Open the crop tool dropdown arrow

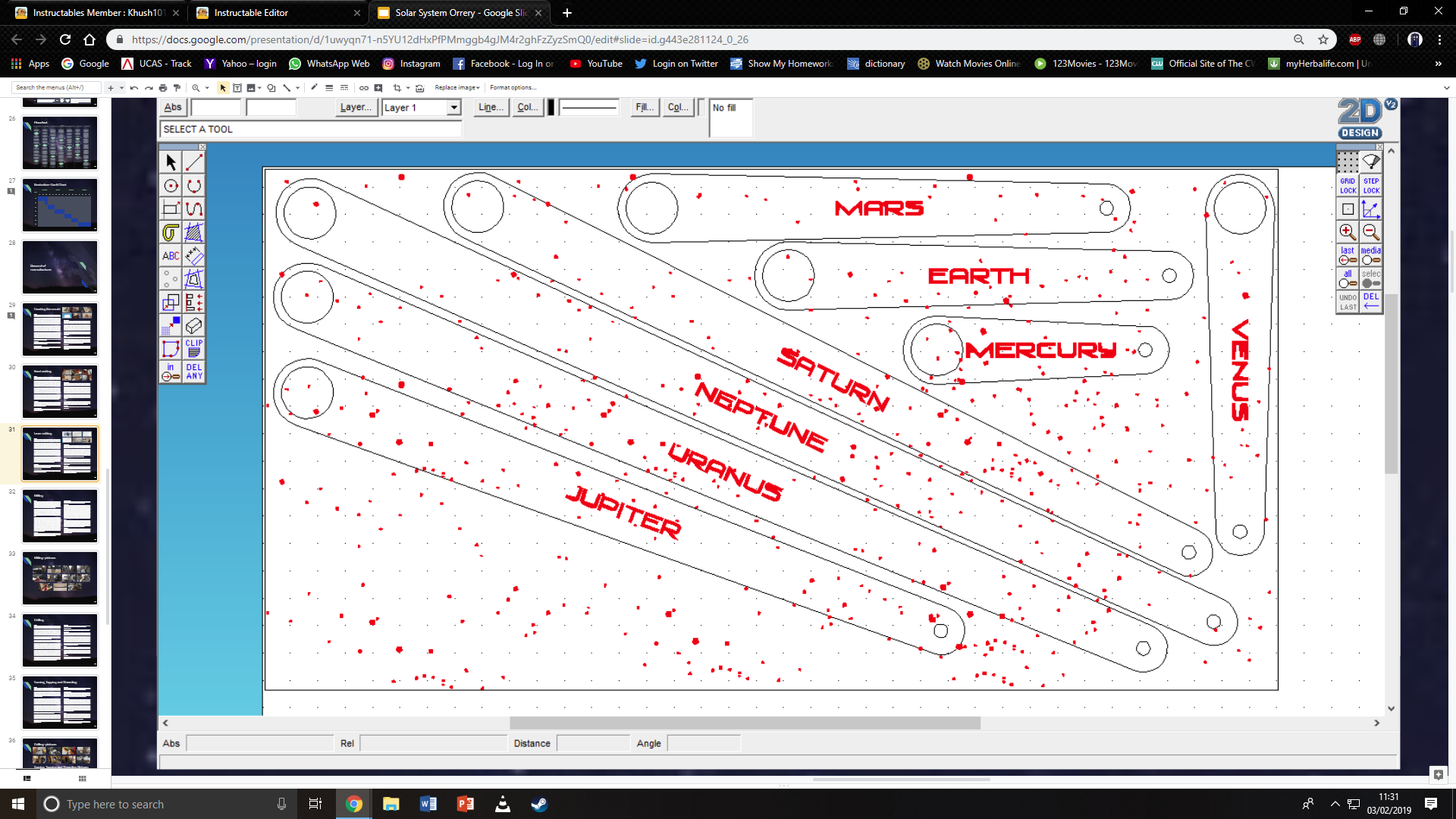(409, 87)
